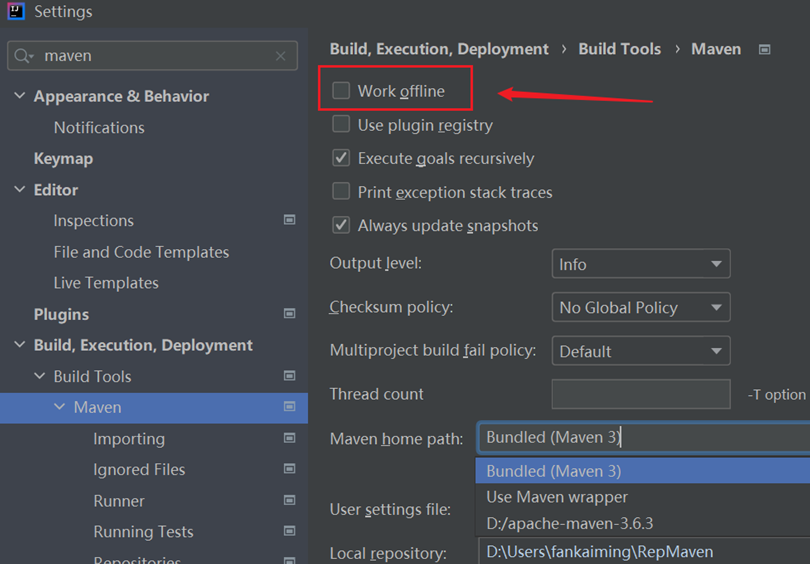
Task: Click project-level icon beside Maven breadcrumb
Action: pos(765,49)
